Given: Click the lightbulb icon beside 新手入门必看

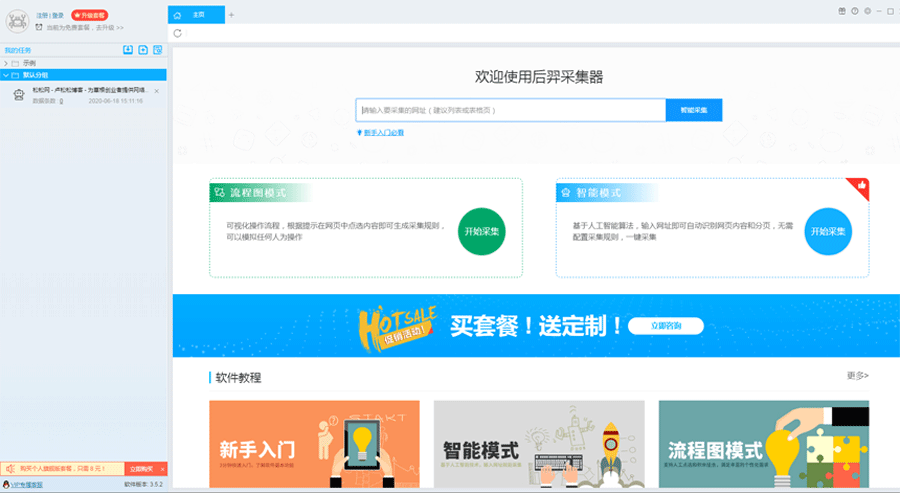Looking at the screenshot, I should pos(359,133).
